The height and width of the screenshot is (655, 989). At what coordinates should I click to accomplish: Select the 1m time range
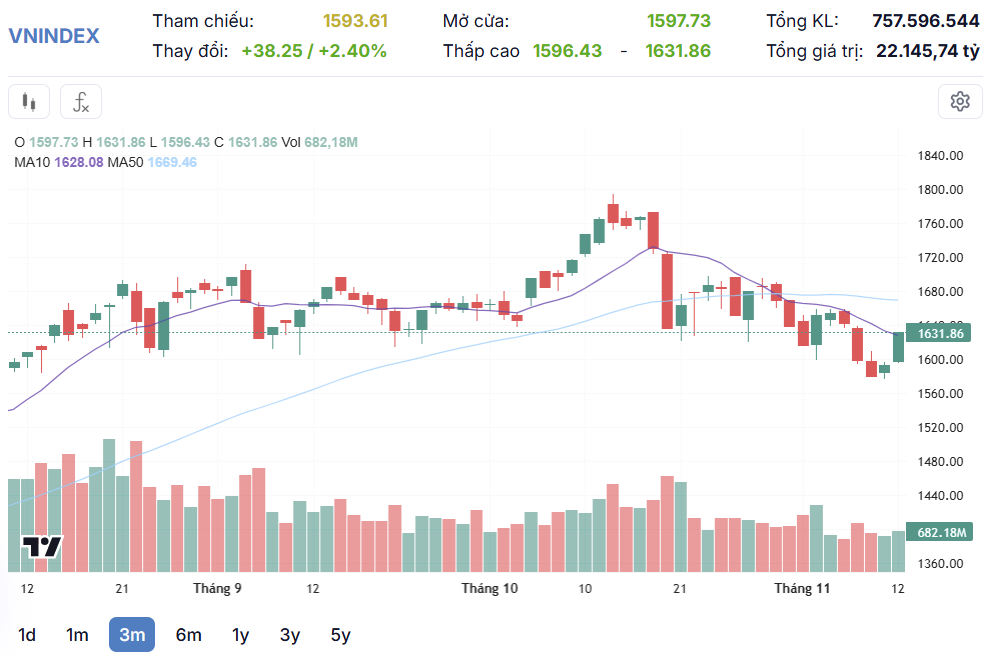tap(77, 635)
